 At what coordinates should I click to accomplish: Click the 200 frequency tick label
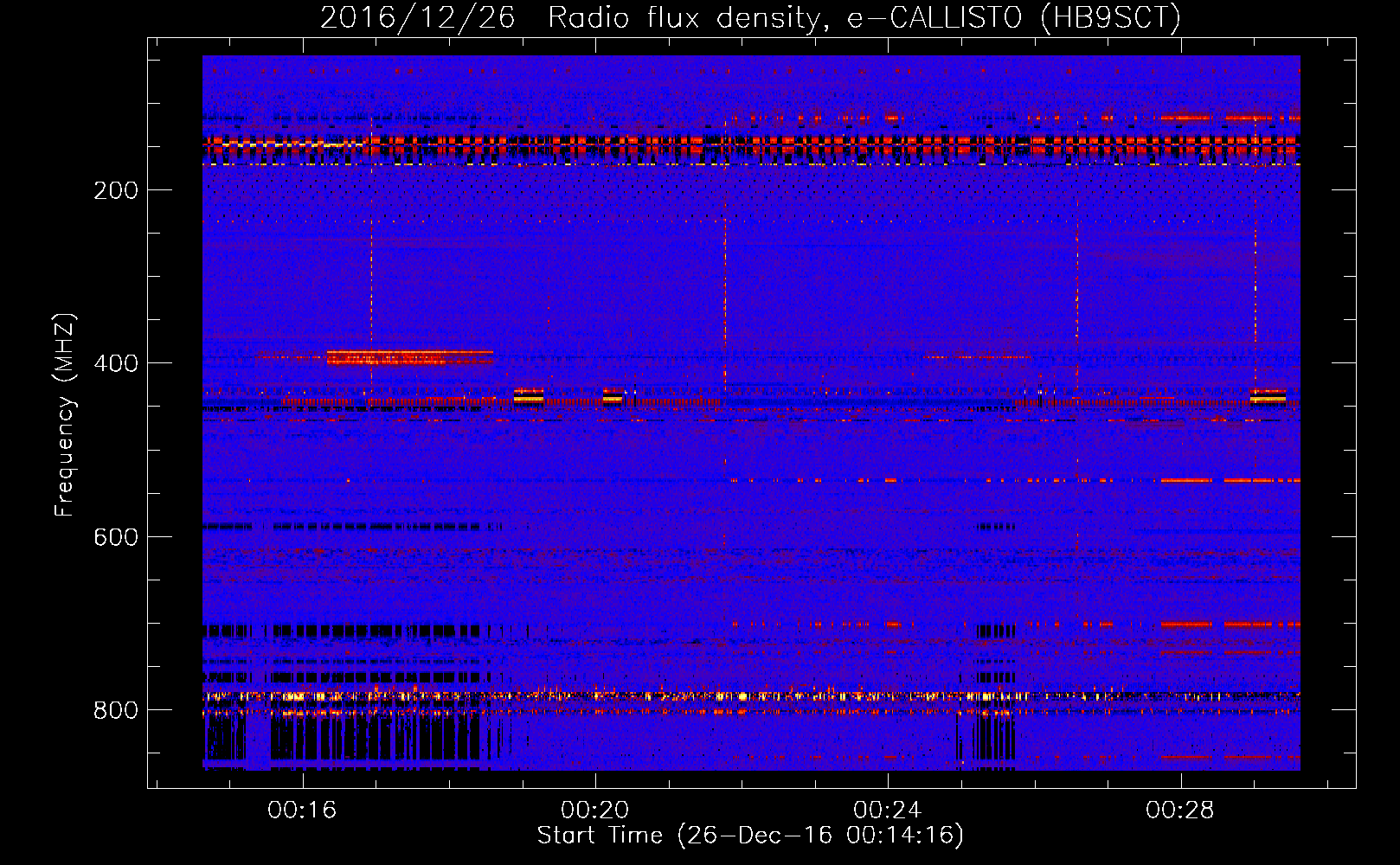tap(116, 190)
